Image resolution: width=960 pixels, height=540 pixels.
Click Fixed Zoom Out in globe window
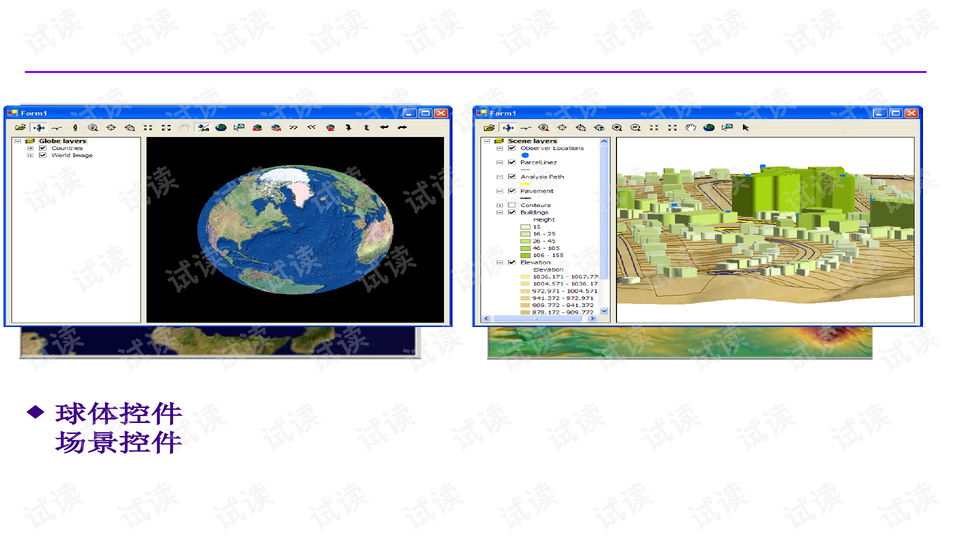tap(166, 127)
